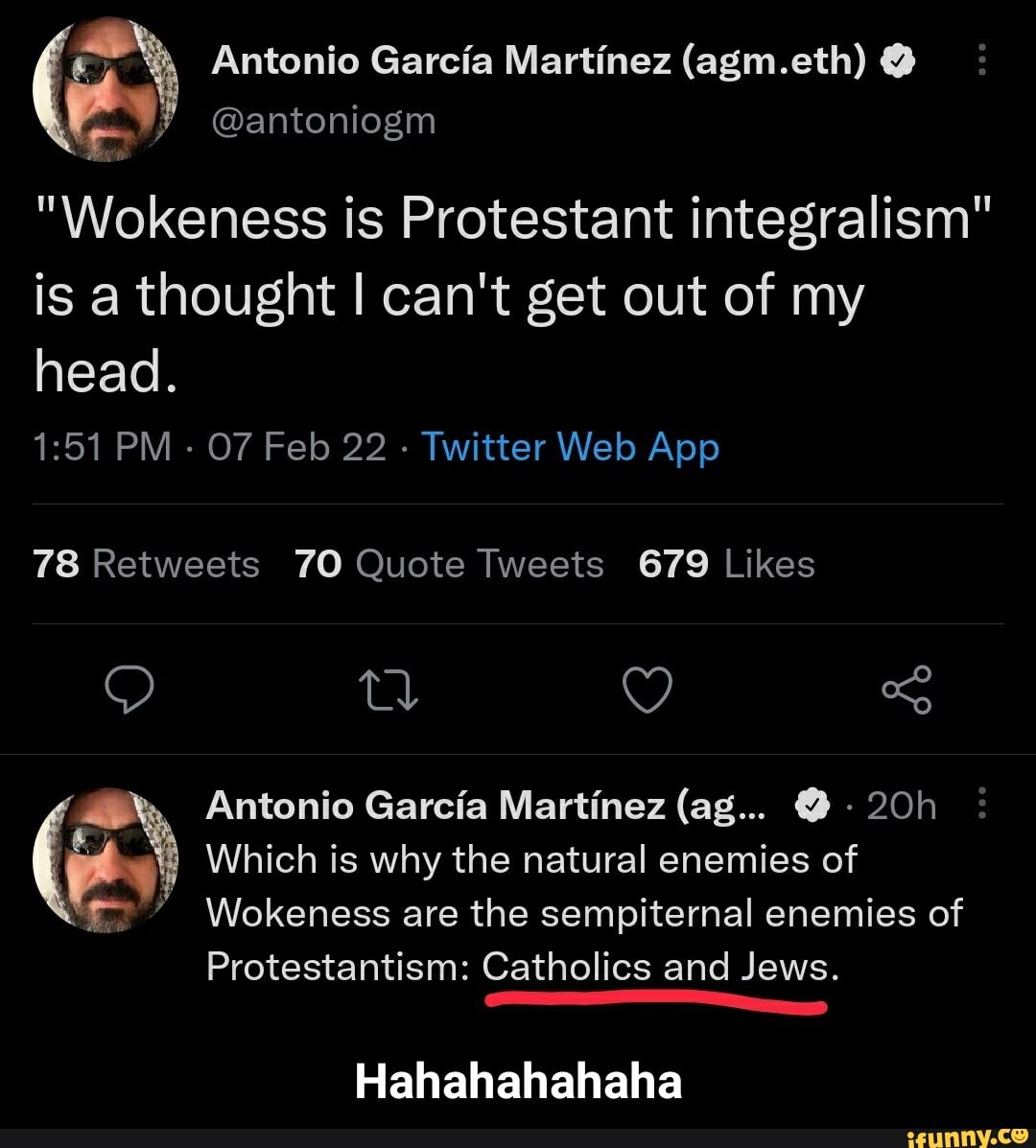Viewport: 1036px width, 1148px height.
Task: Open the reply tweet's profile avatar
Action: [106, 860]
